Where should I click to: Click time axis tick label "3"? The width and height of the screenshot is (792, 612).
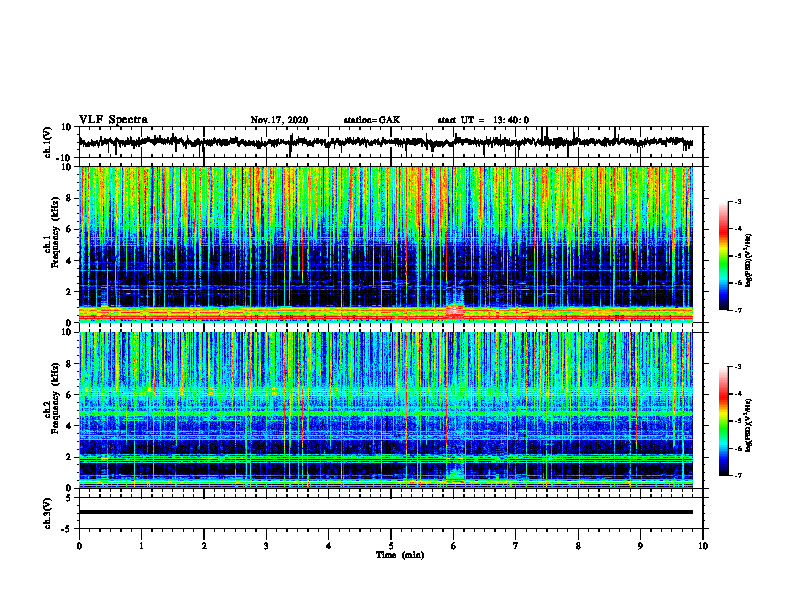(266, 546)
